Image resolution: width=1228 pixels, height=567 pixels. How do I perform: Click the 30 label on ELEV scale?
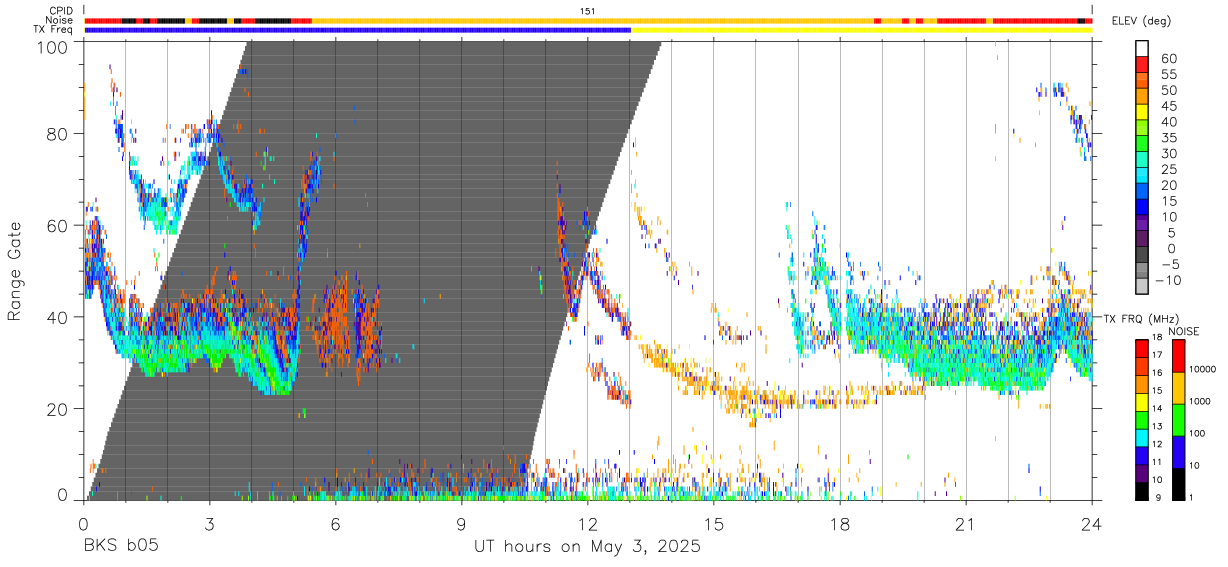click(x=1167, y=154)
